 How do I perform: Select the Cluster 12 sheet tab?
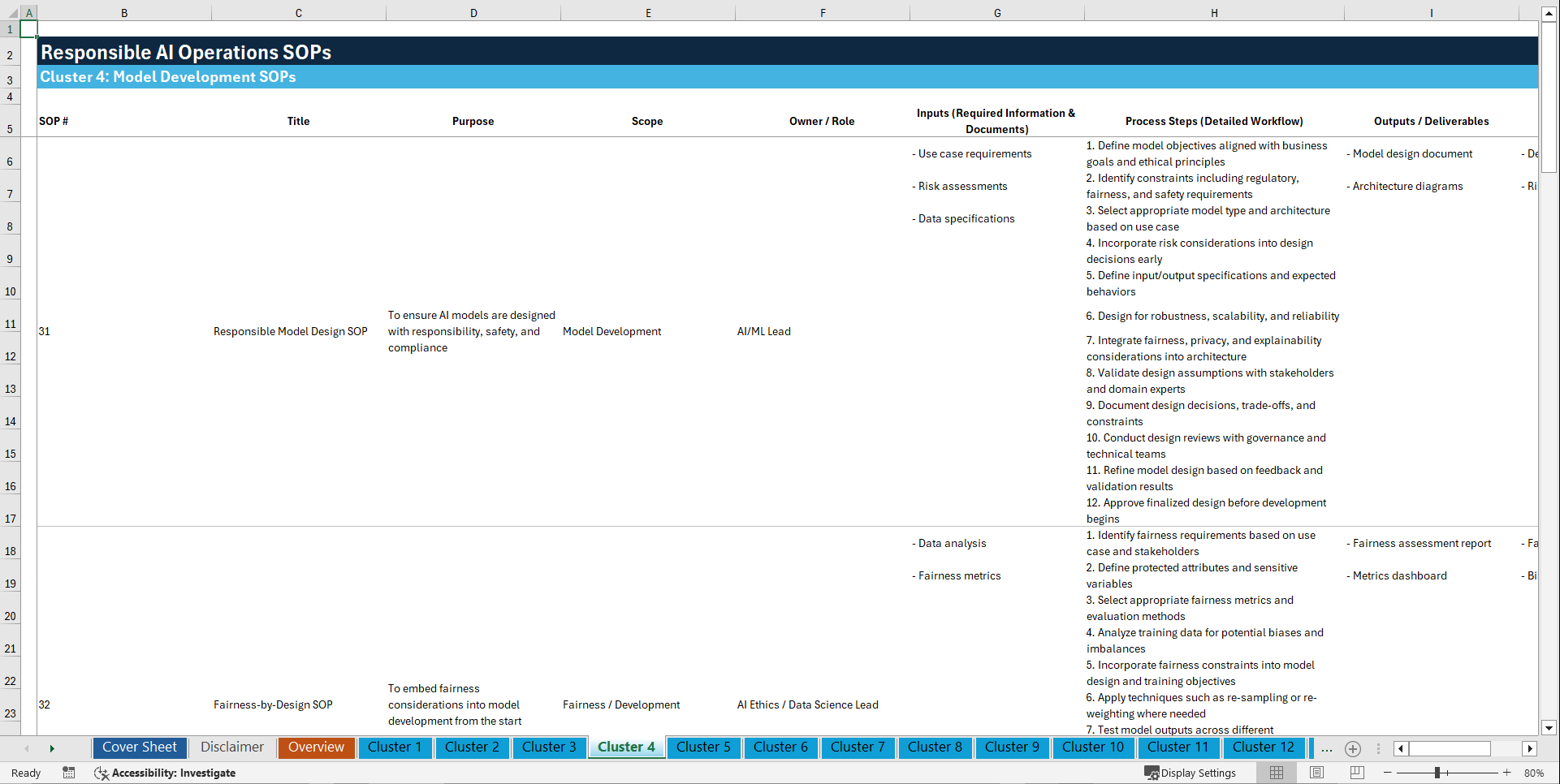1264,747
